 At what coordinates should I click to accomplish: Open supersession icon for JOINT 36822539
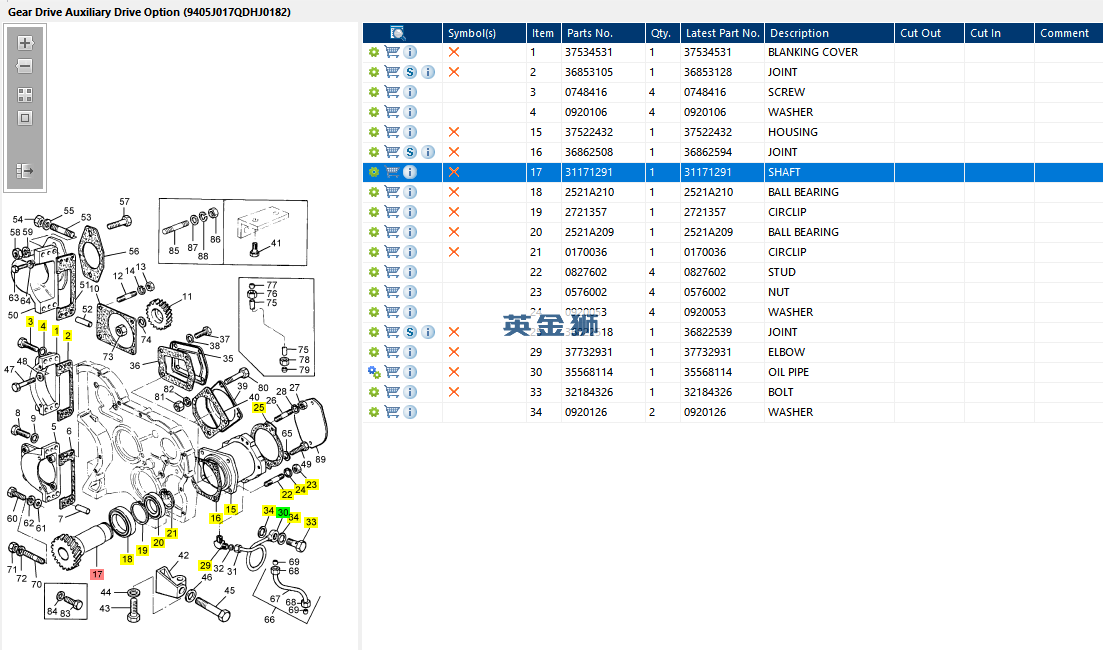click(410, 332)
